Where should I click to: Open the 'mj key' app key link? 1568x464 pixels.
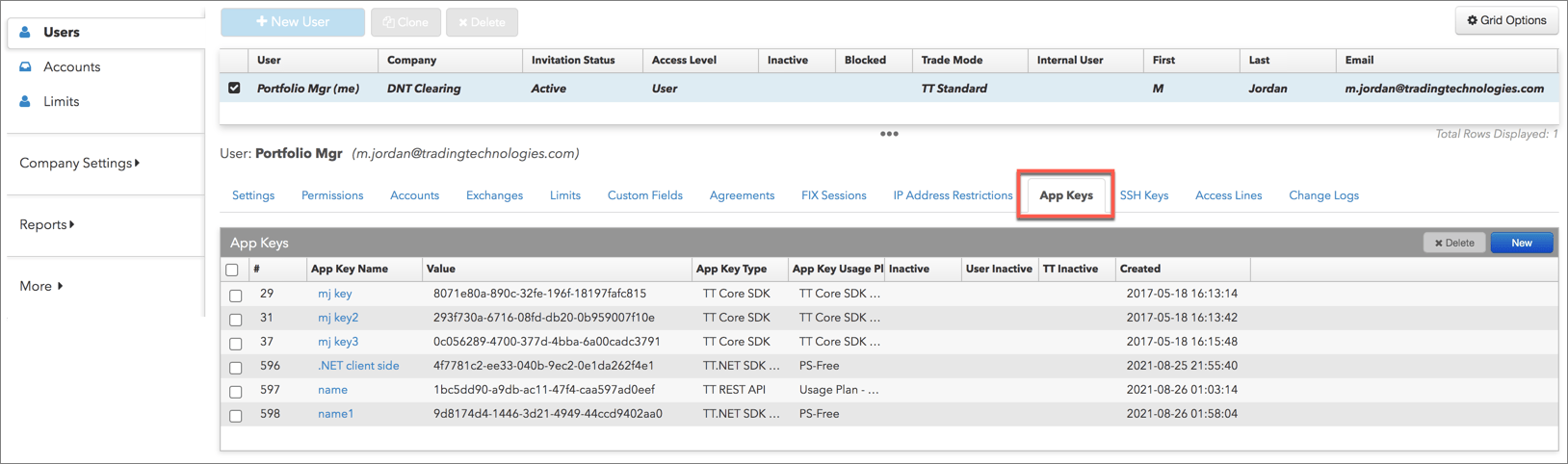point(334,294)
